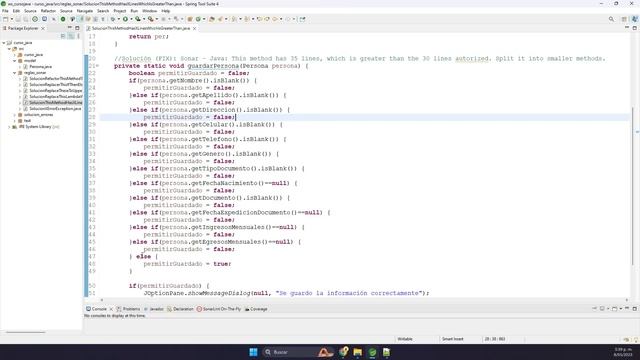
Task: Click the New Java Class icon
Action: pyautogui.click(x=198, y=19)
